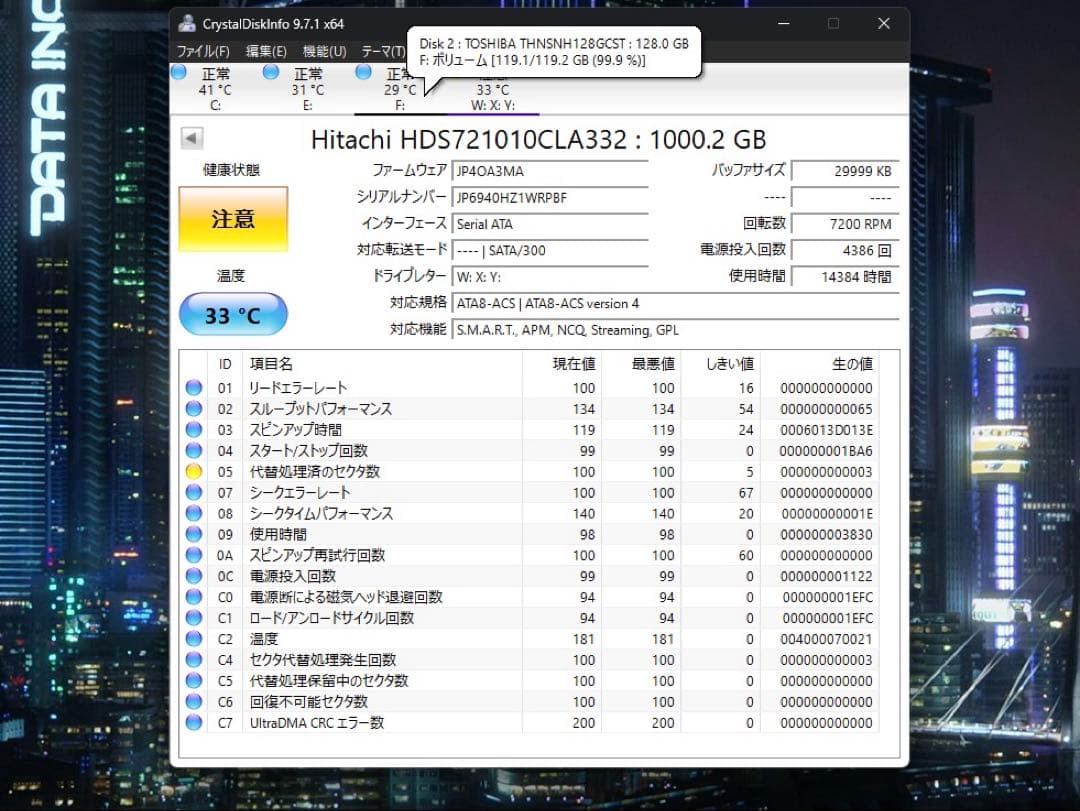Click the firmware field showing JP4OA3MA
The image size is (1080, 811).
tap(550, 171)
